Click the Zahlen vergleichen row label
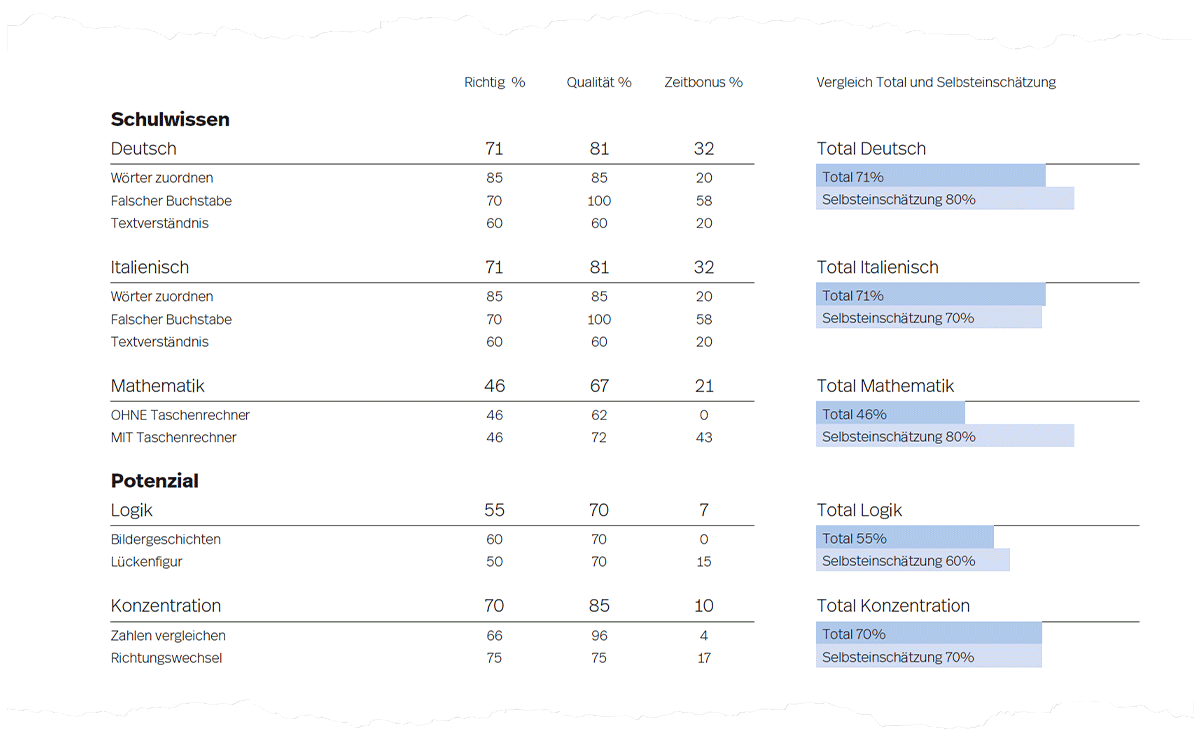The image size is (1200, 746). tap(168, 636)
